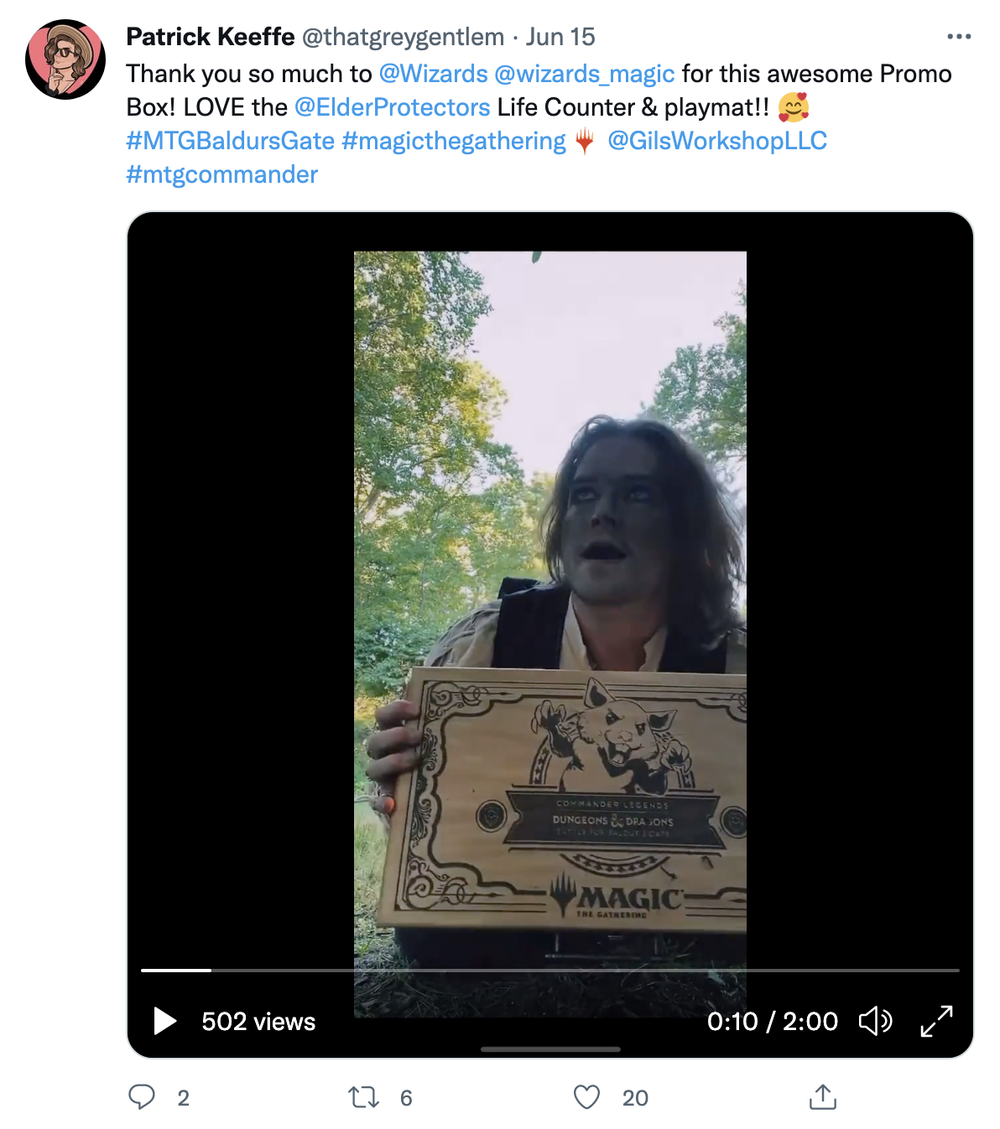Browse the #MTGBaldursGate hashtag
The height and width of the screenshot is (1129, 1000).
click(x=230, y=141)
